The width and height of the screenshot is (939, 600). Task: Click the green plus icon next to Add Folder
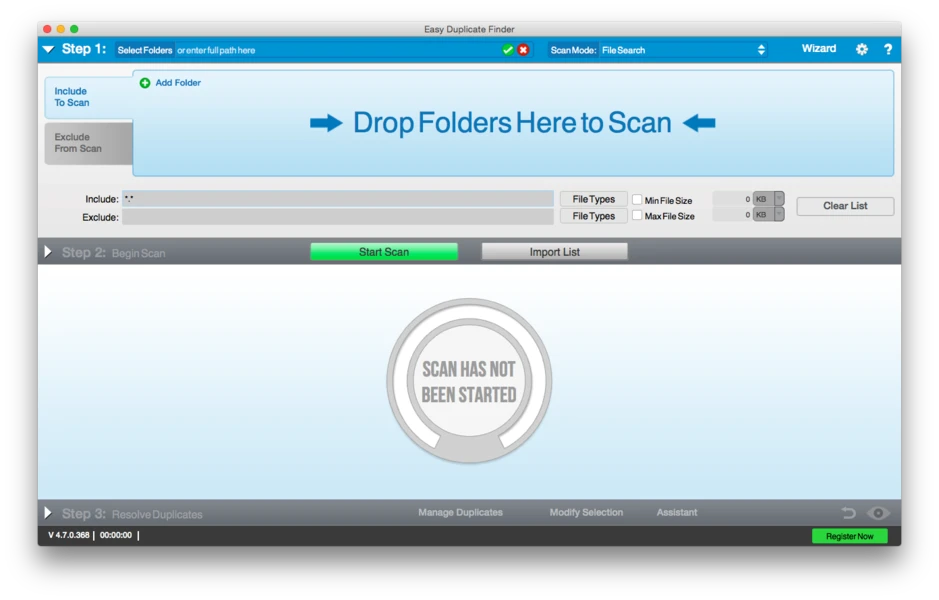145,83
